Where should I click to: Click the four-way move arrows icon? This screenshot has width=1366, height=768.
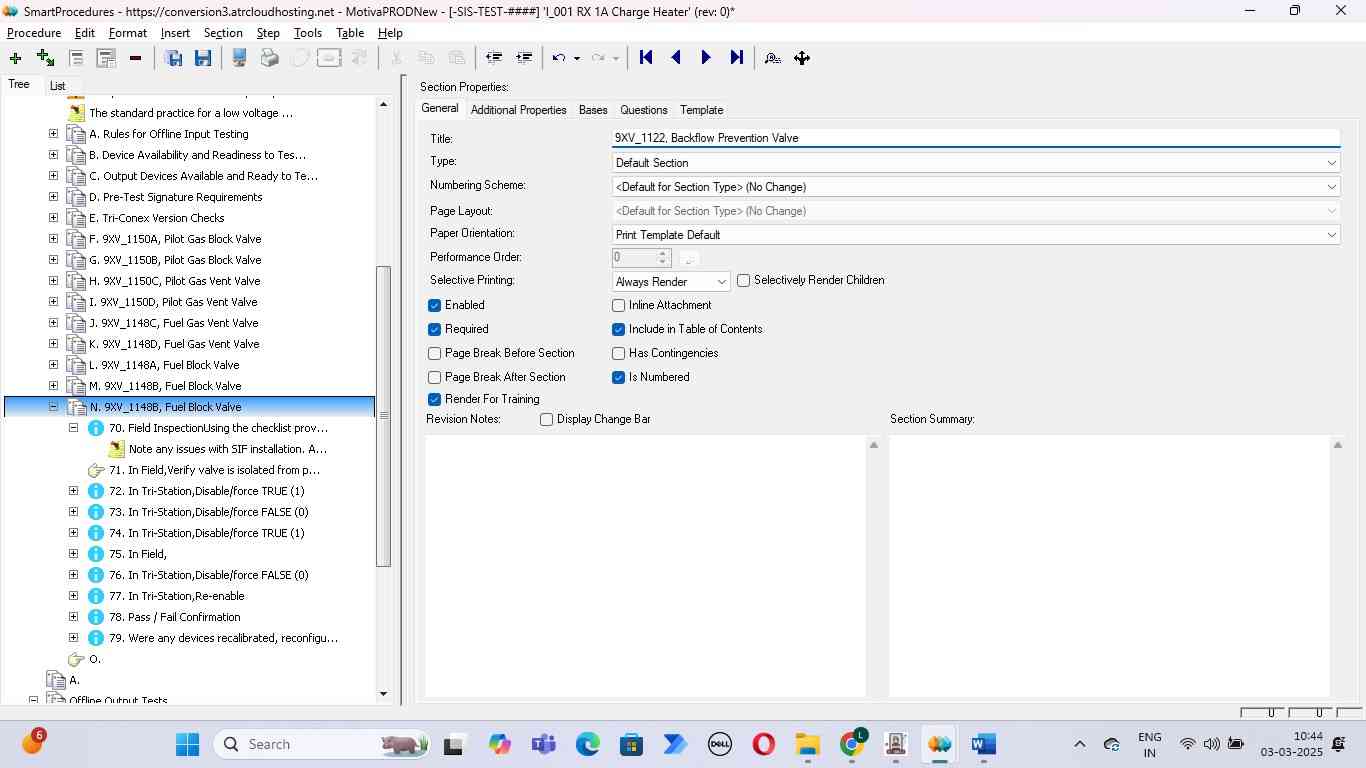click(x=802, y=58)
